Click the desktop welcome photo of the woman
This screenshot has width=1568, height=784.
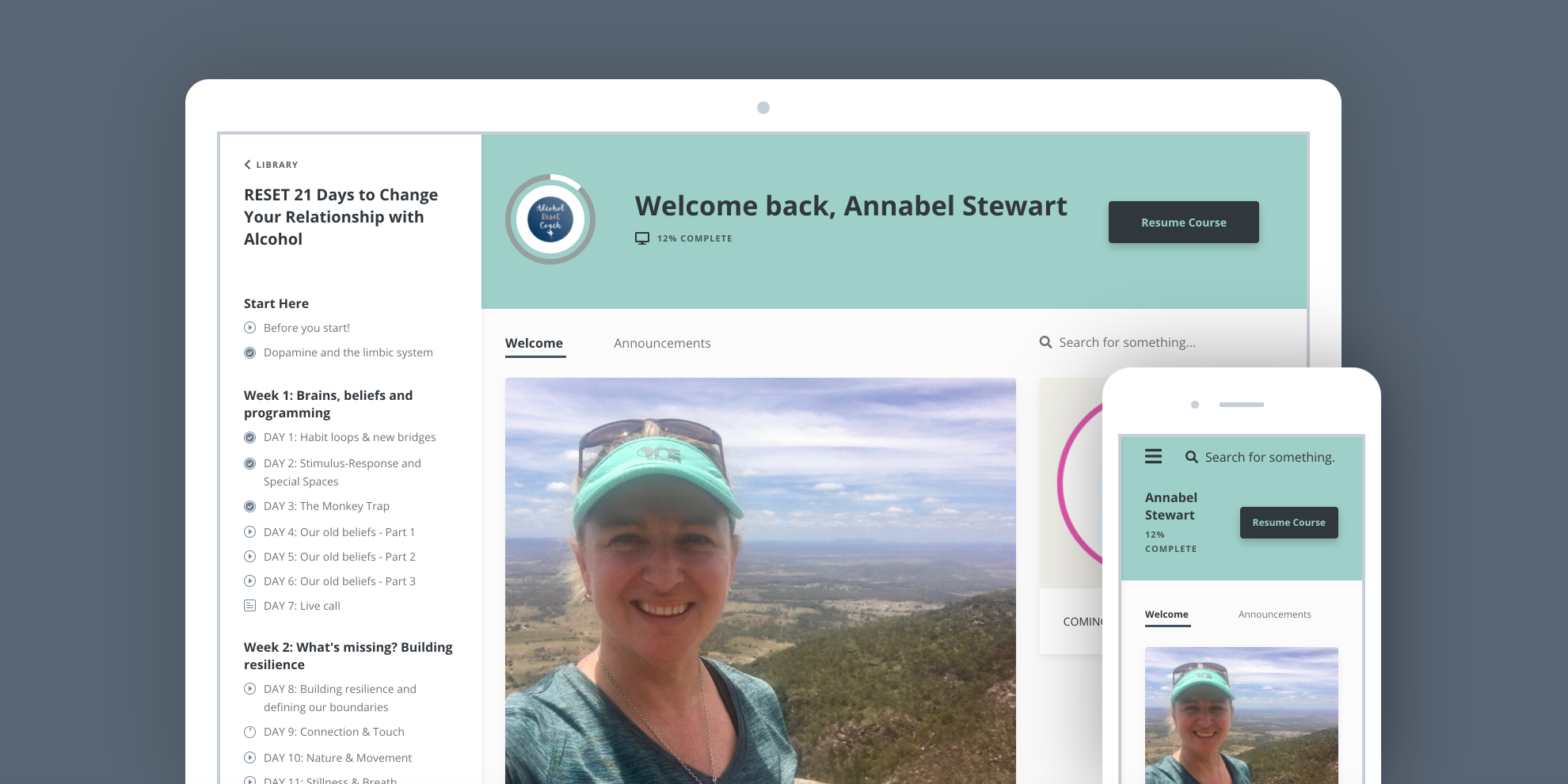point(760,580)
